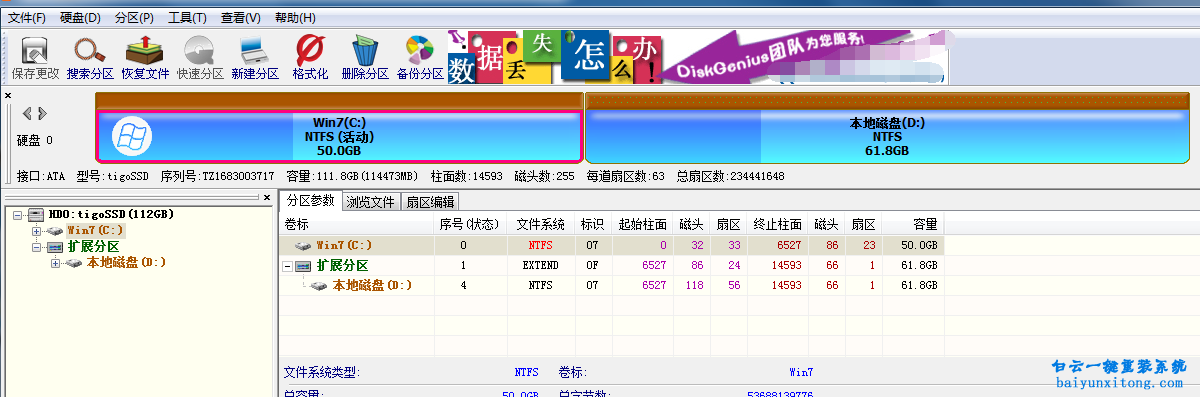
Task: Launch the Recover Files (恢复文件) tool
Action: click(x=145, y=57)
